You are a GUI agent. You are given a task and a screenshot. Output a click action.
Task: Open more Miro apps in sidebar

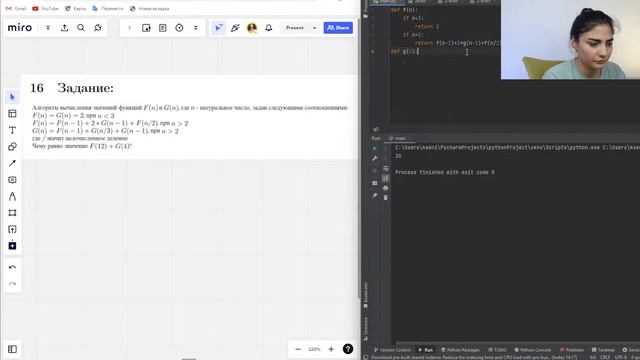(12, 246)
